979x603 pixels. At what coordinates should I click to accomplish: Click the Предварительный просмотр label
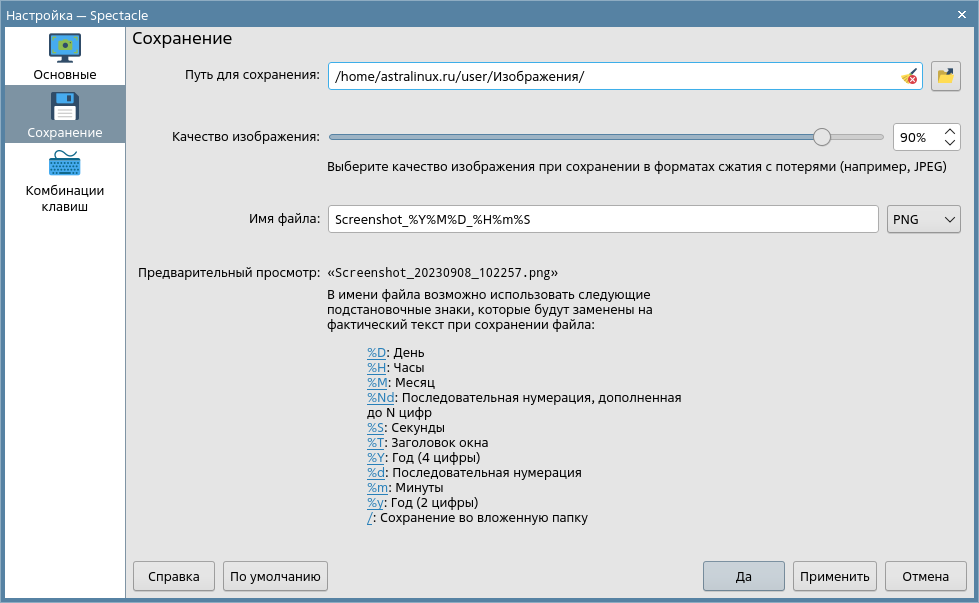[229, 273]
